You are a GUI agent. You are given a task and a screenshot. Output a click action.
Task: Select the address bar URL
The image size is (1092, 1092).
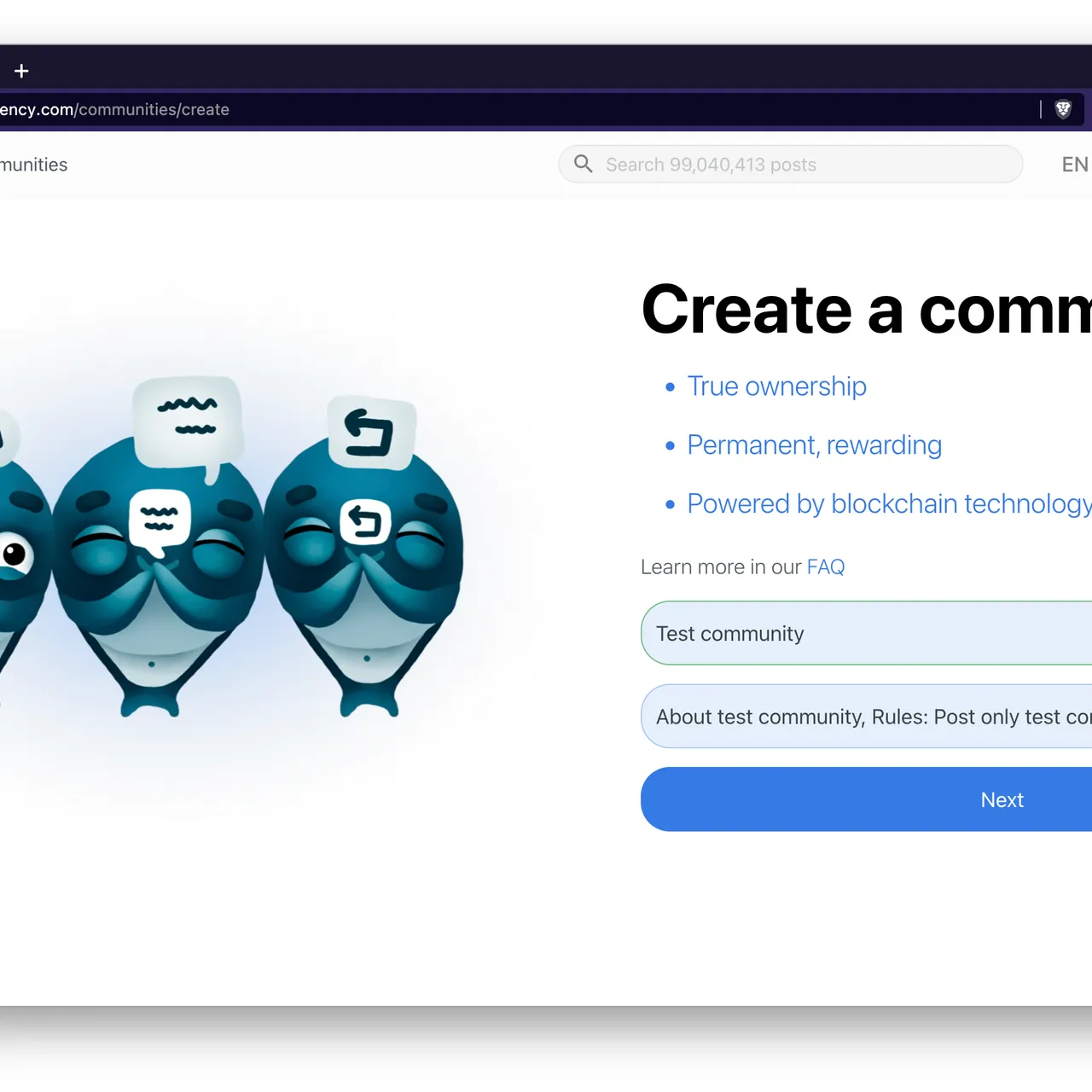pos(114,109)
